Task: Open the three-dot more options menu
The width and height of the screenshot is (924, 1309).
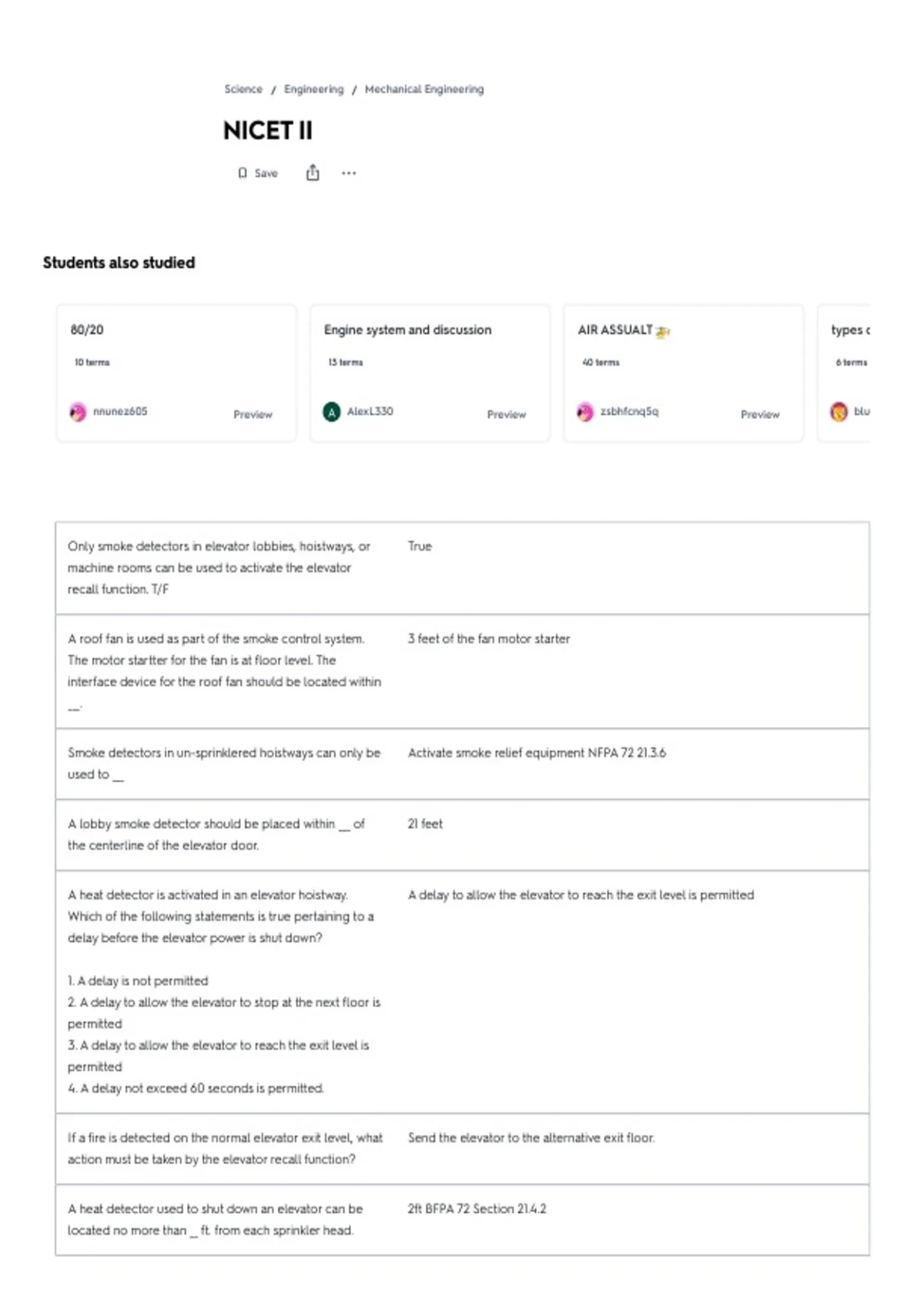Action: tap(349, 173)
